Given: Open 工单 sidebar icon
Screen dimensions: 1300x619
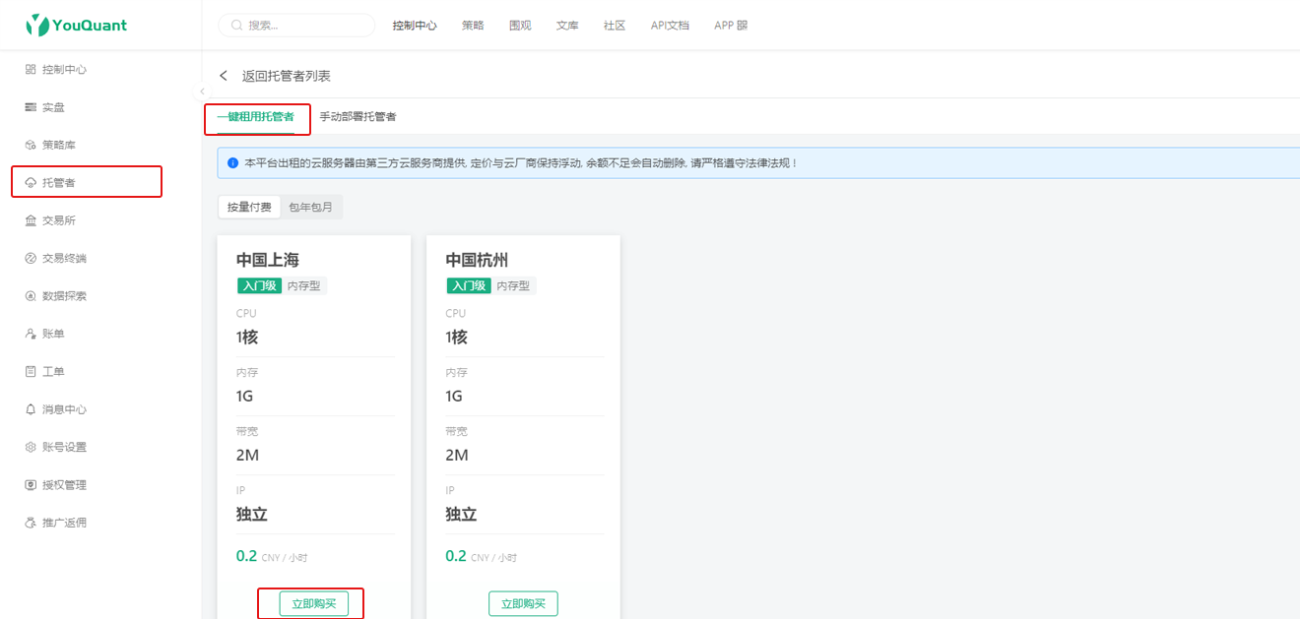Looking at the screenshot, I should (x=30, y=372).
